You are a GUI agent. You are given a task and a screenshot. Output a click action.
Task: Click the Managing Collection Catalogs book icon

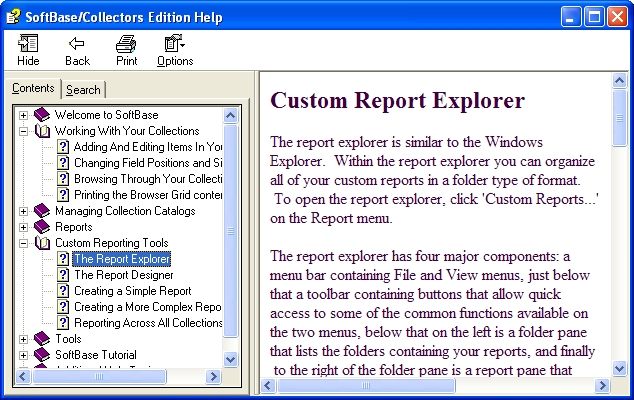42,211
